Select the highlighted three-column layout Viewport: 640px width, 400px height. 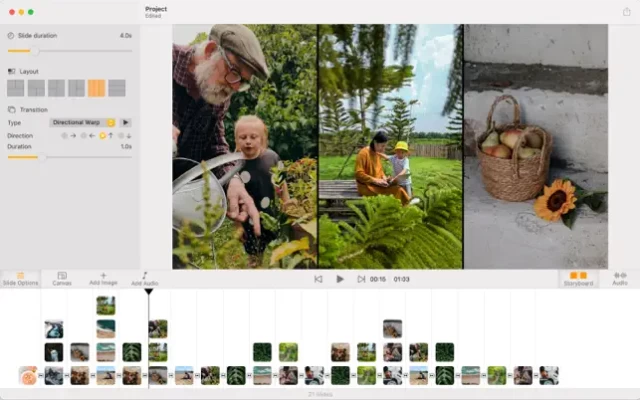(x=96, y=88)
